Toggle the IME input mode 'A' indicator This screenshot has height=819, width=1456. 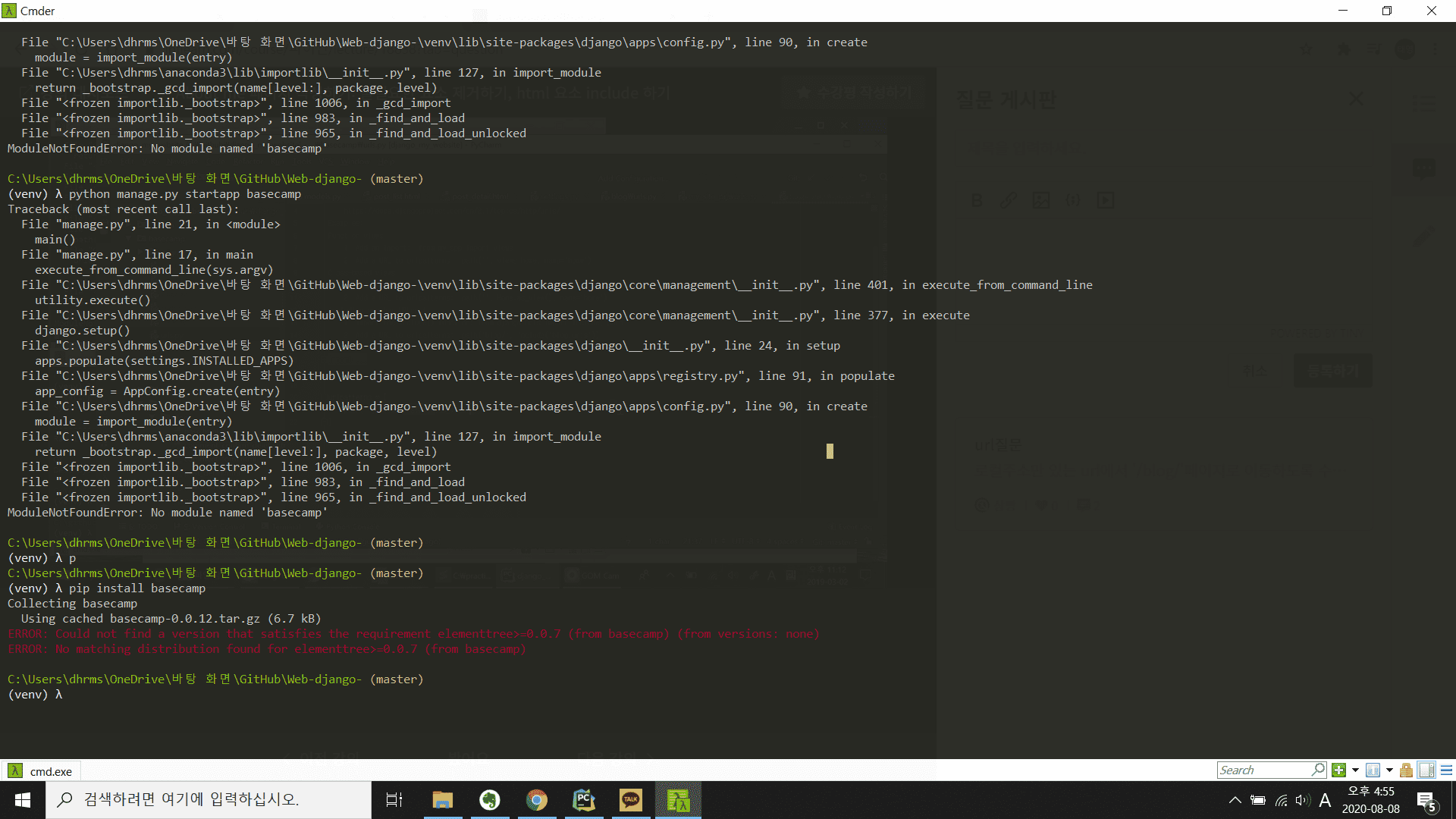1325,800
